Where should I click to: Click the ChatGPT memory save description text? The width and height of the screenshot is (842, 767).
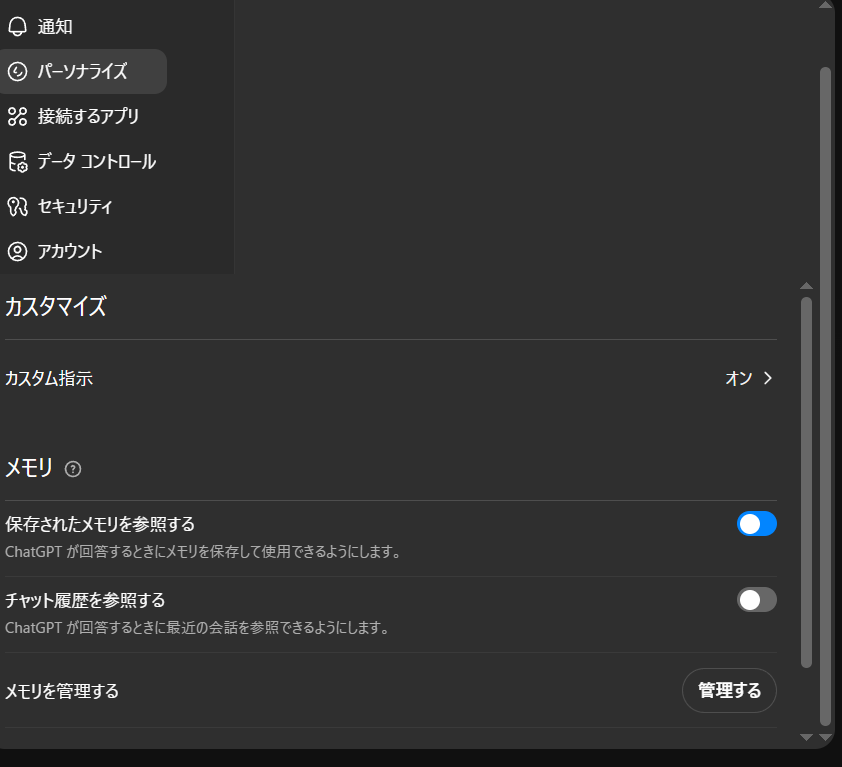click(204, 552)
